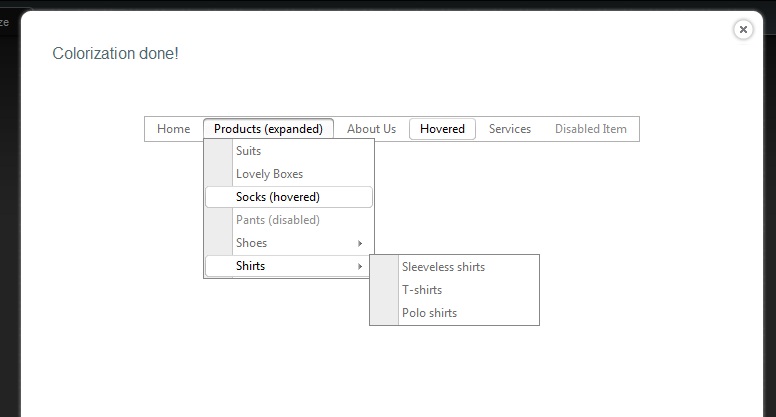Open the Services menu item

(510, 129)
